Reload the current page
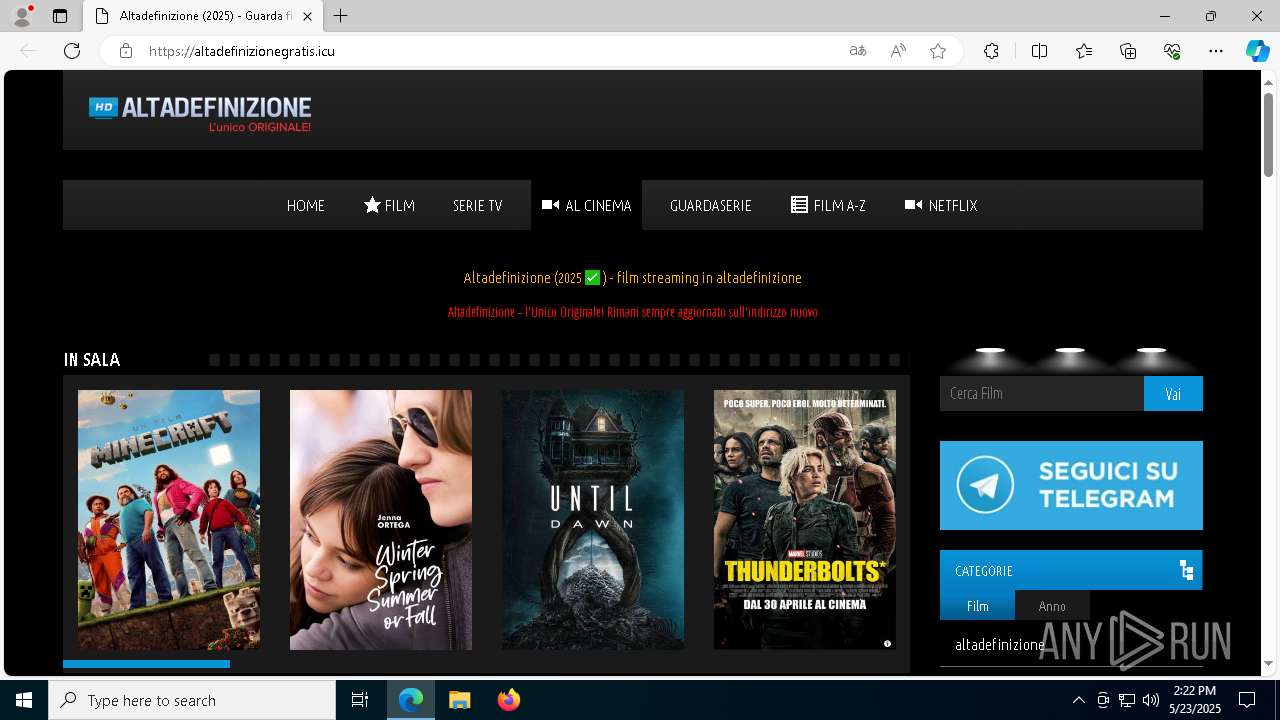Viewport: 1280px width, 720px height. click(x=72, y=51)
